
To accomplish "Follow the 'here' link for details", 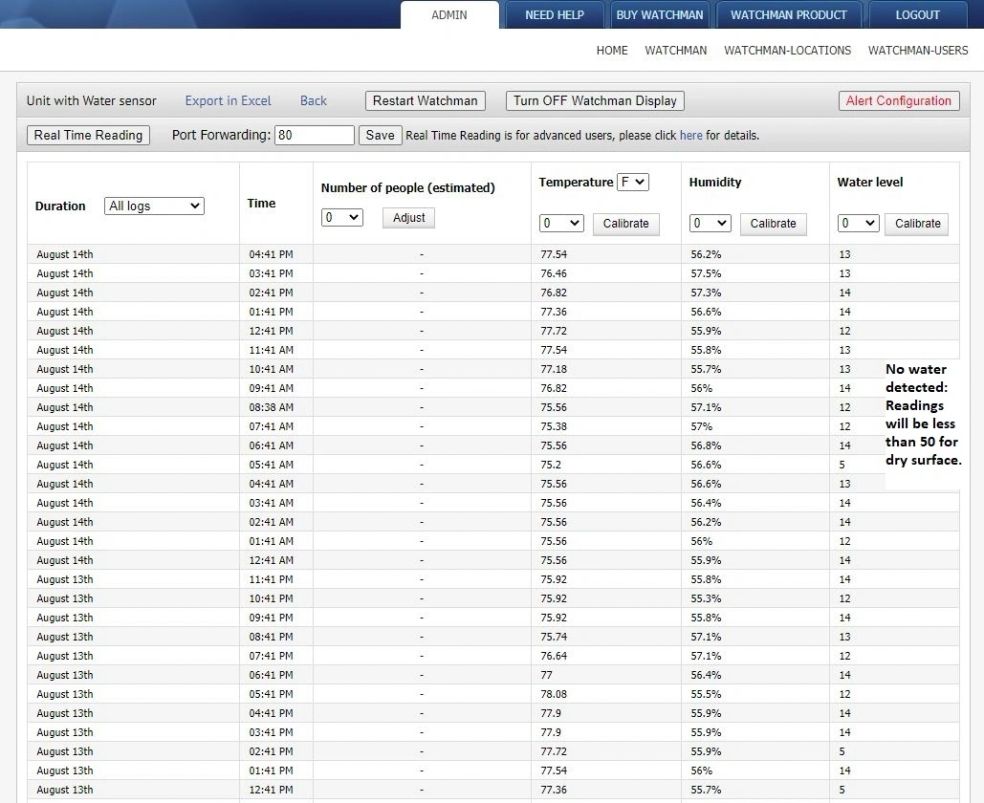I will [x=691, y=136].
